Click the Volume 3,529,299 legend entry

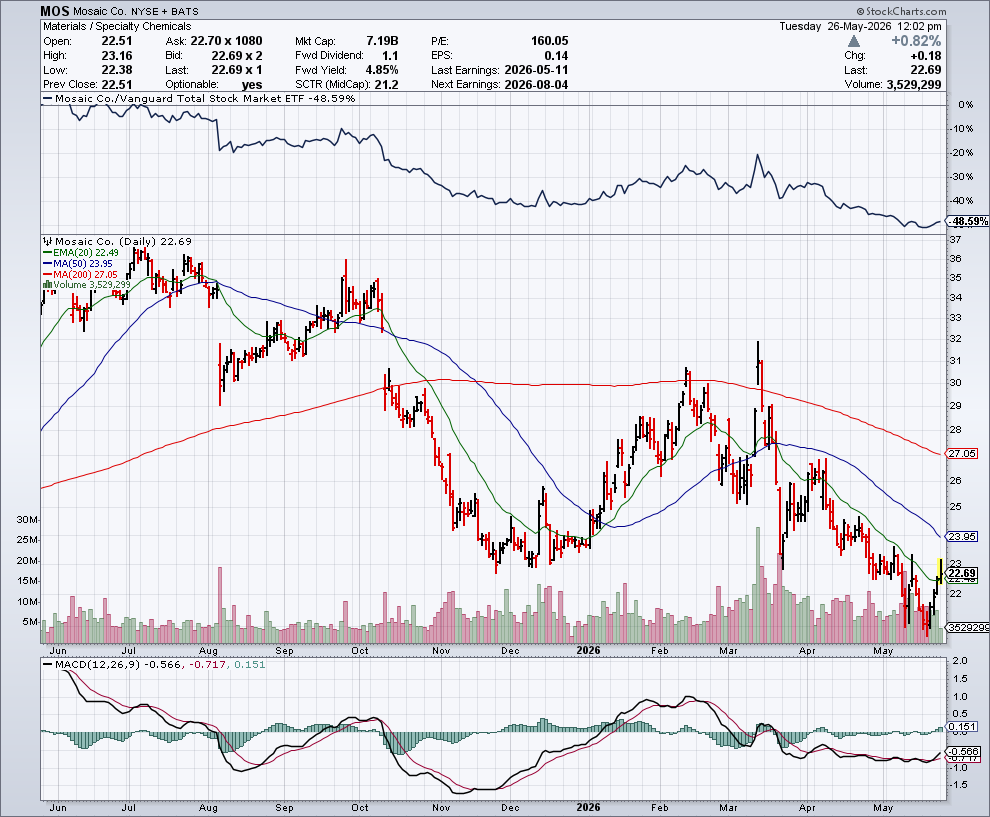pyautogui.click(x=86, y=285)
